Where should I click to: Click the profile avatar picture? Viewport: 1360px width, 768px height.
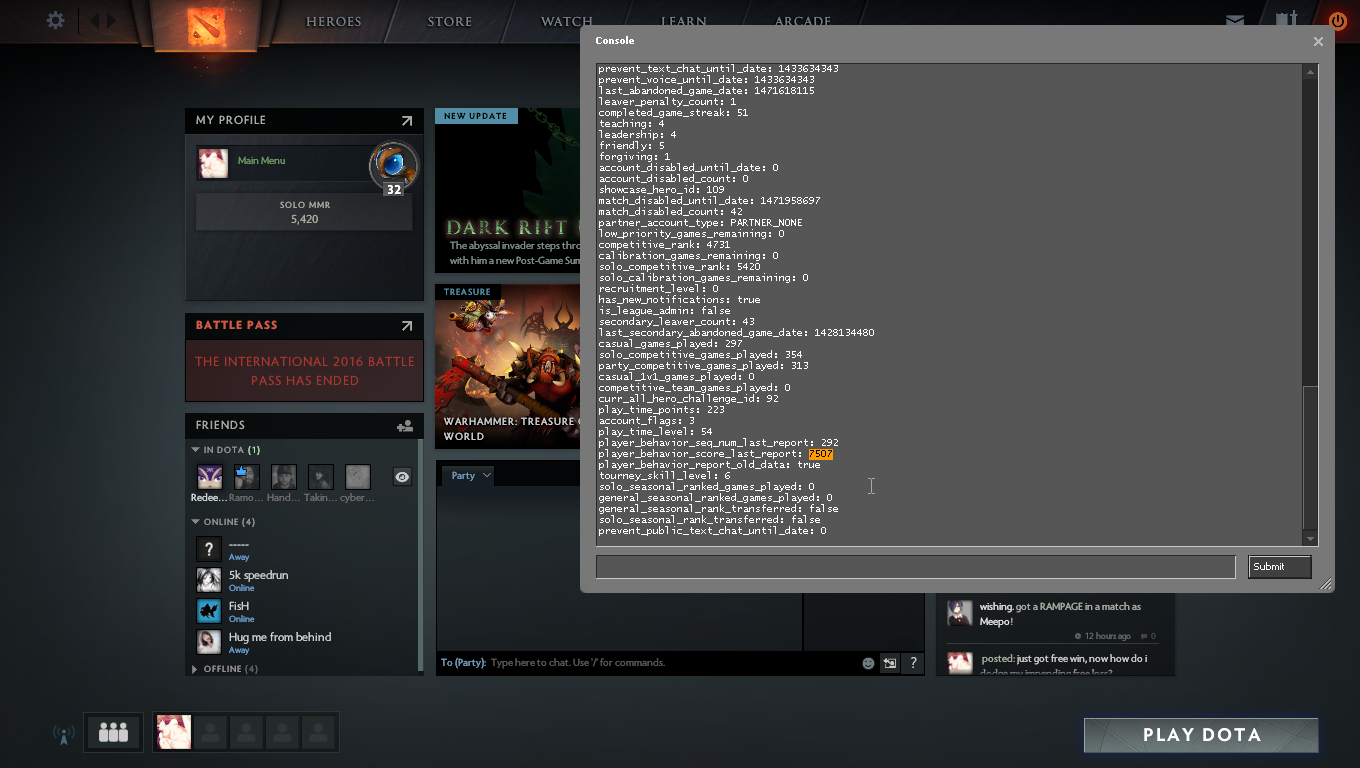[213, 164]
